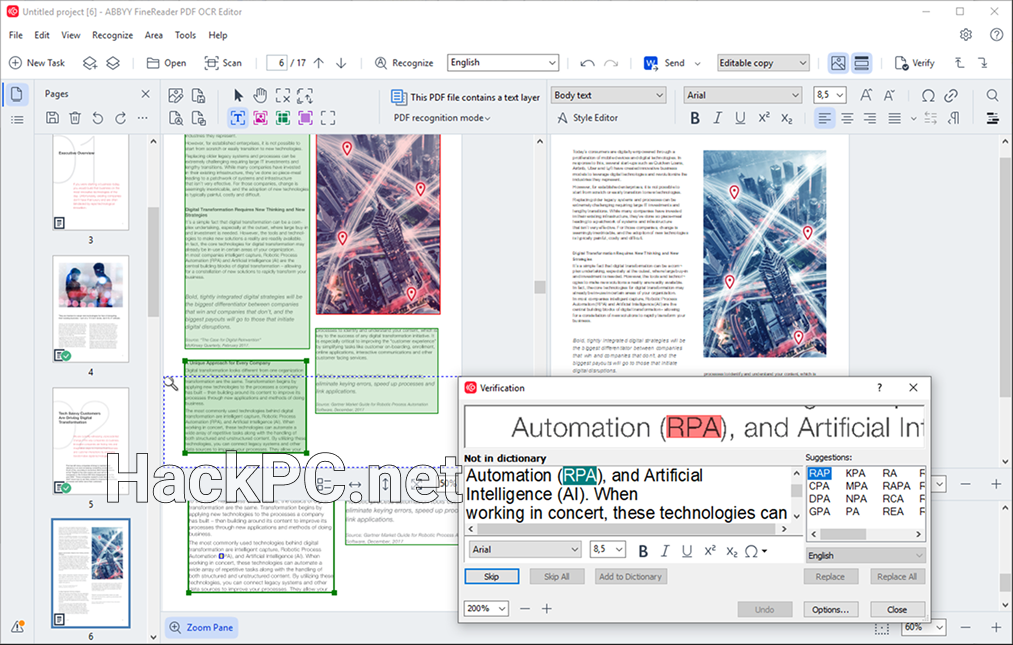This screenshot has width=1013, height=645.
Task: Open help question mark icon
Action: [997, 35]
